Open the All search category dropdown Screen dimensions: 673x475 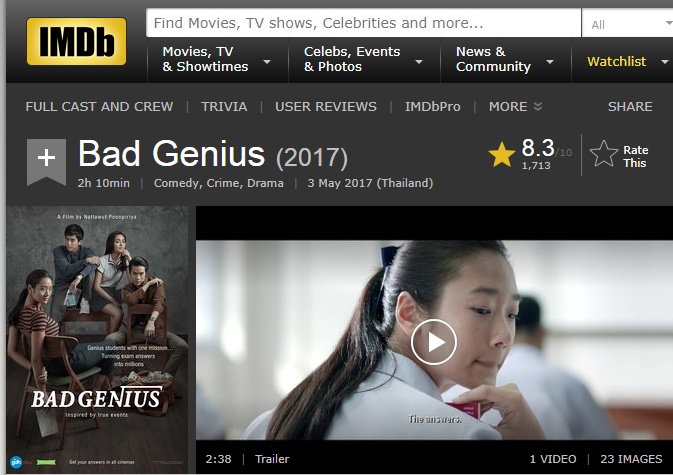click(628, 24)
